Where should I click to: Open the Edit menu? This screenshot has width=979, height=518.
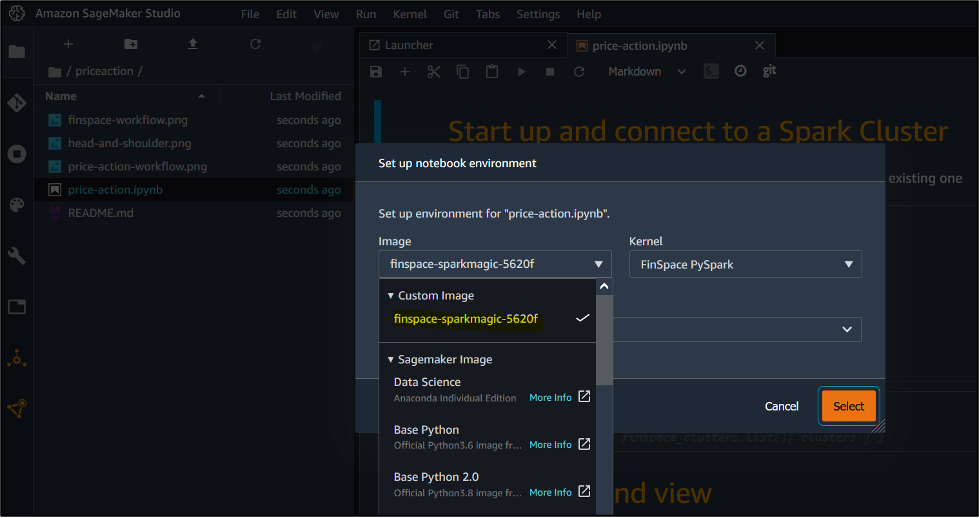click(x=287, y=14)
